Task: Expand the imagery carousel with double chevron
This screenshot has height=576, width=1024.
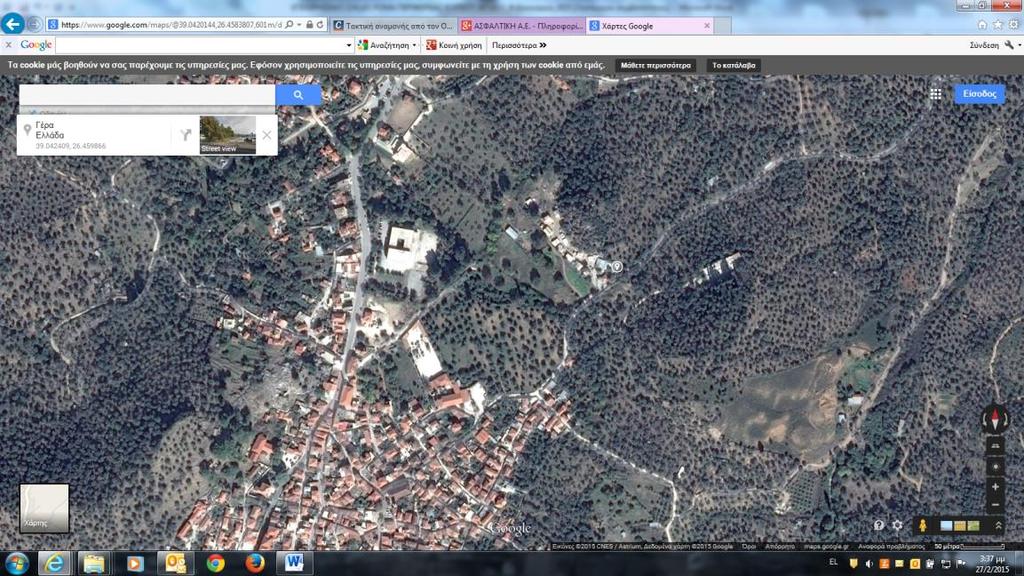Action: click(x=999, y=525)
